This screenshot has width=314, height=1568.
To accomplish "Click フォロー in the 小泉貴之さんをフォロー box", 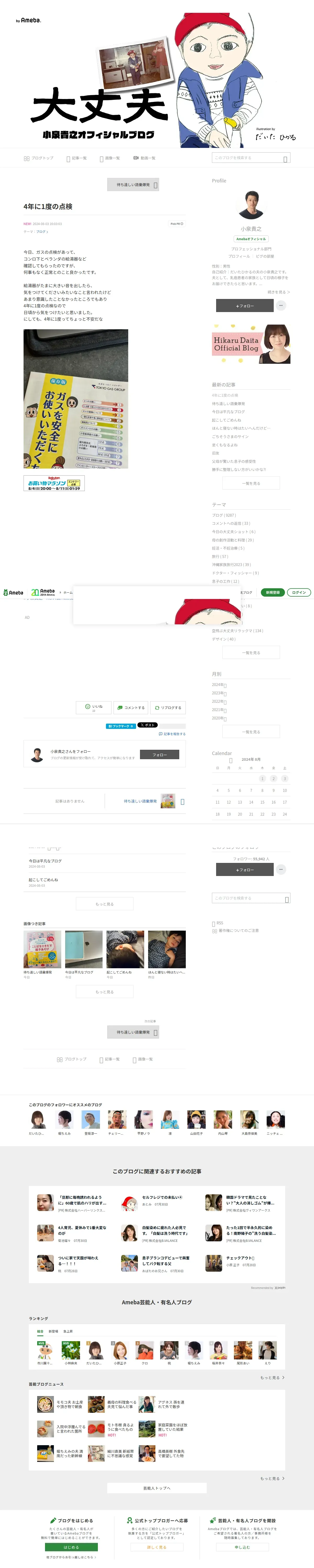I will [x=159, y=755].
